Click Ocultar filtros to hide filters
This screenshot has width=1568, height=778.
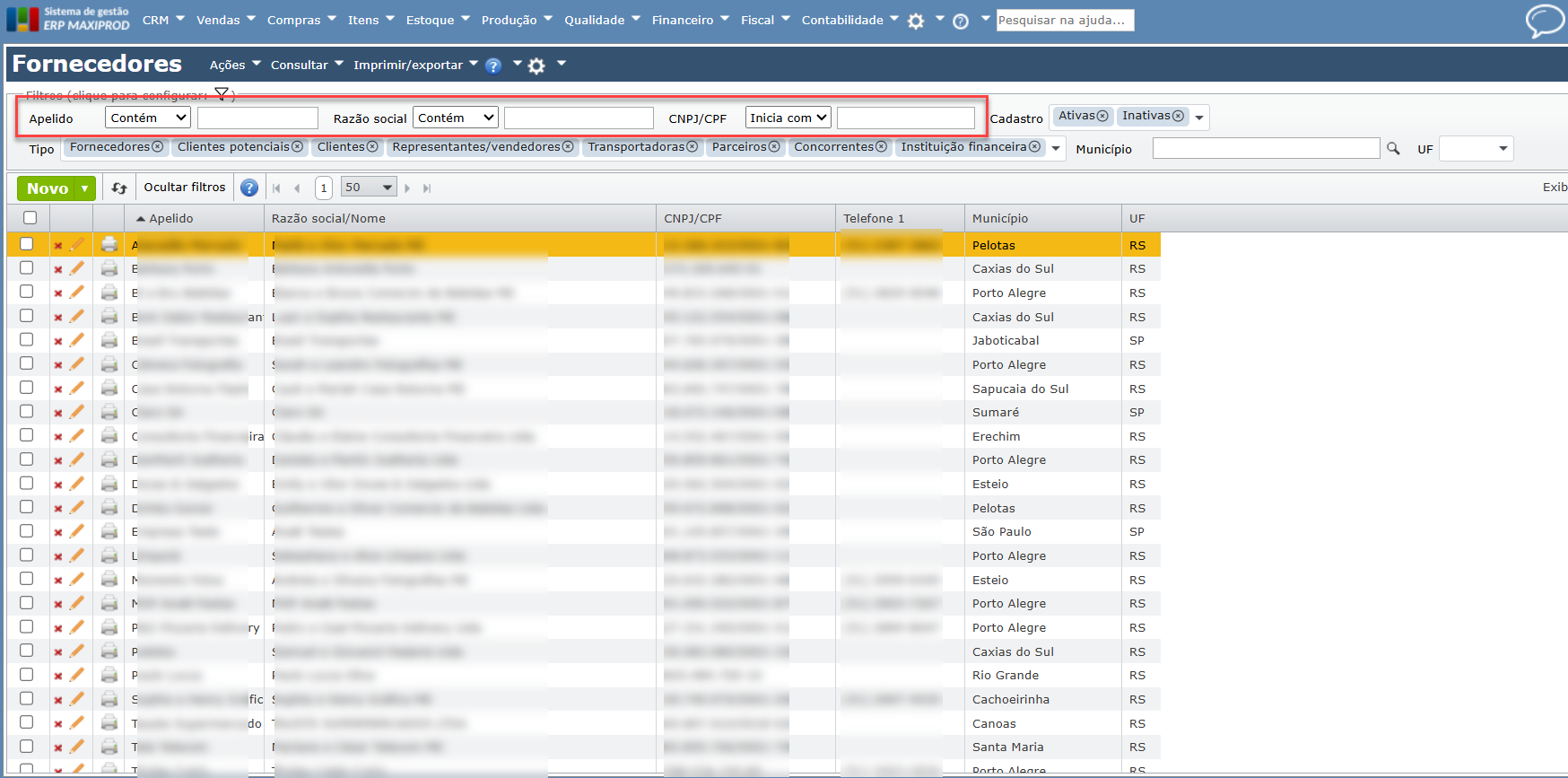click(x=185, y=188)
